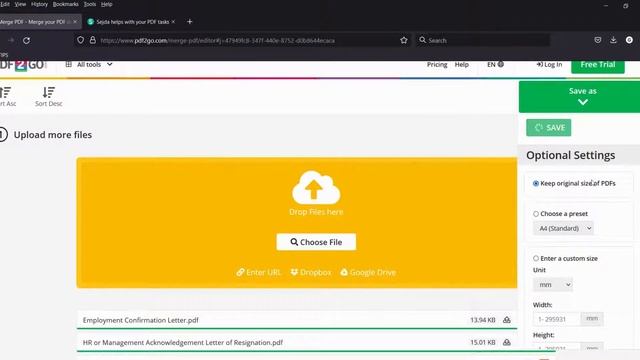Remove Employment Confirmation Letter.pdf via its icon
The image size is (640, 360).
coord(507,320)
